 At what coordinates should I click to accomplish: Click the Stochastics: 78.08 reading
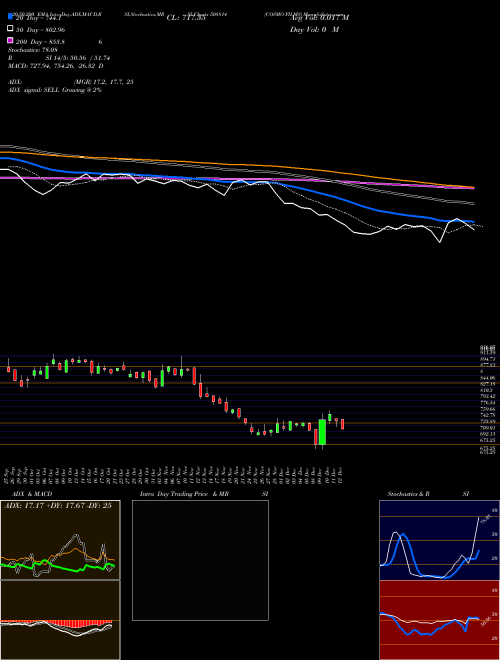pyautogui.click(x=33, y=50)
